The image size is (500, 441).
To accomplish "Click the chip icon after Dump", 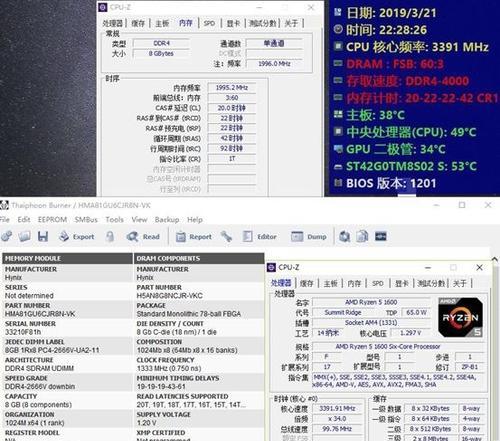I will (x=345, y=236).
